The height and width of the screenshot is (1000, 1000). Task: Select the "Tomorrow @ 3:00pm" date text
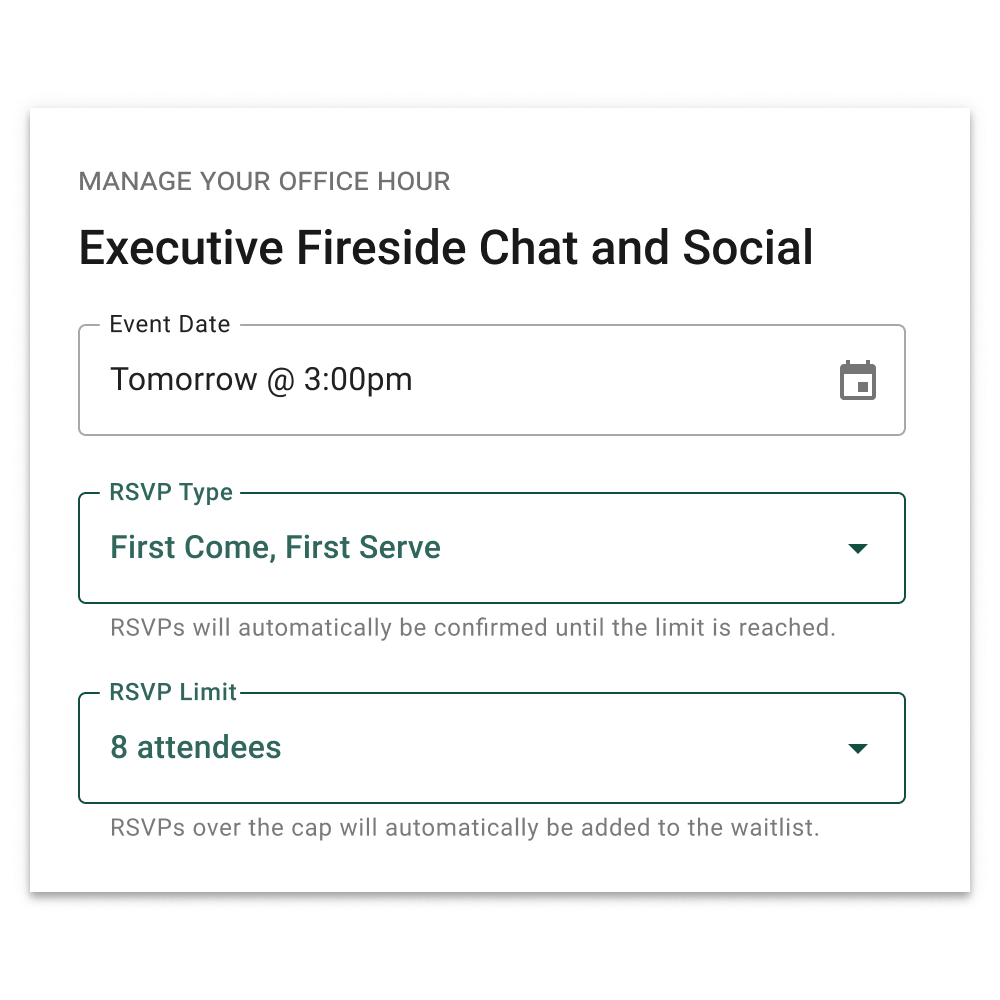261,380
